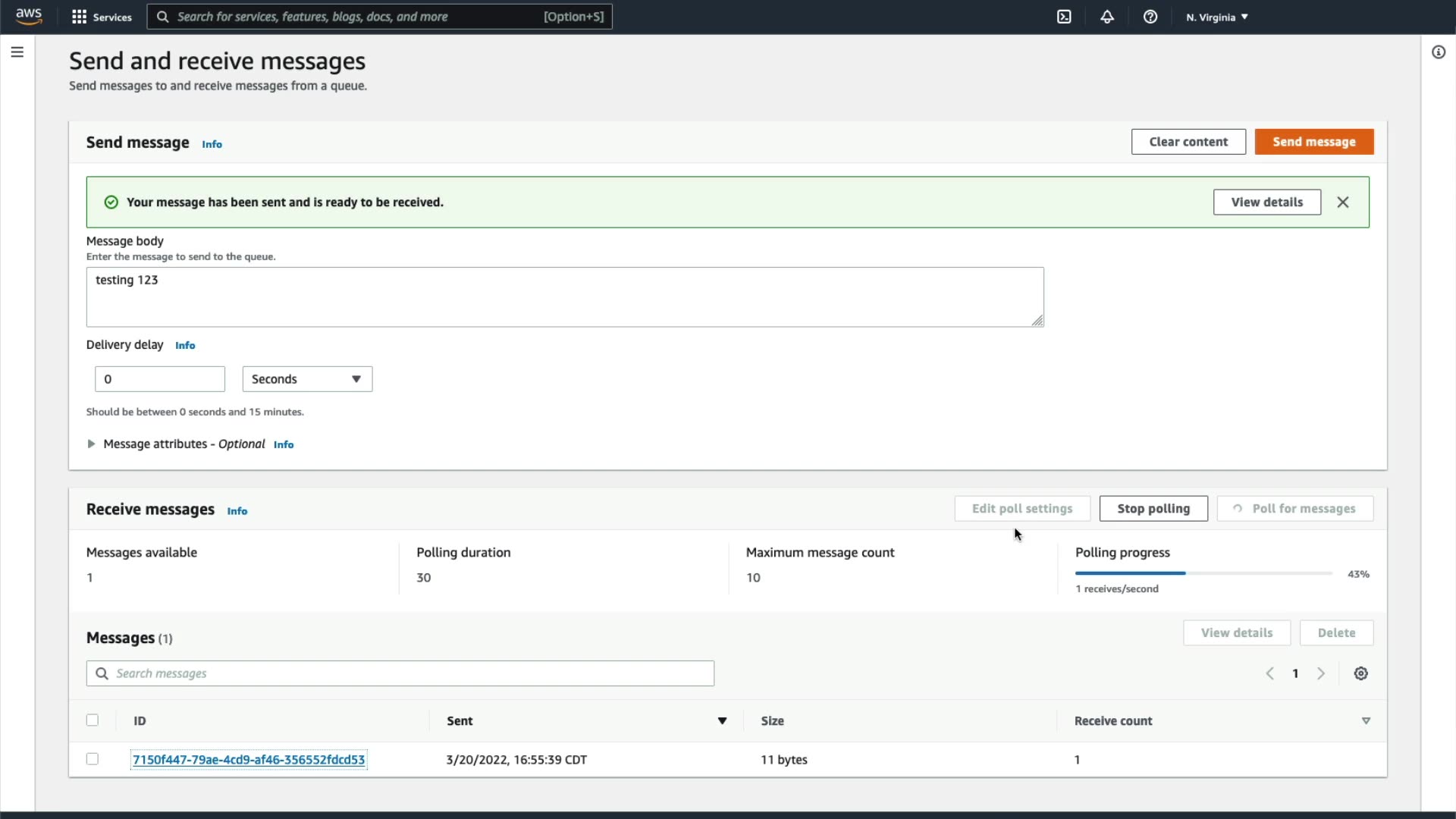Open the messages table preferences gear
This screenshot has height=819, width=1456.
(x=1361, y=673)
